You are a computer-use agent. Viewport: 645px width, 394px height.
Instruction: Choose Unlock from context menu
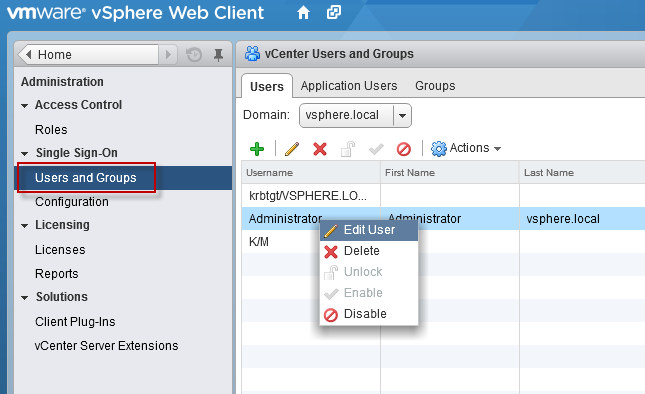tap(369, 272)
